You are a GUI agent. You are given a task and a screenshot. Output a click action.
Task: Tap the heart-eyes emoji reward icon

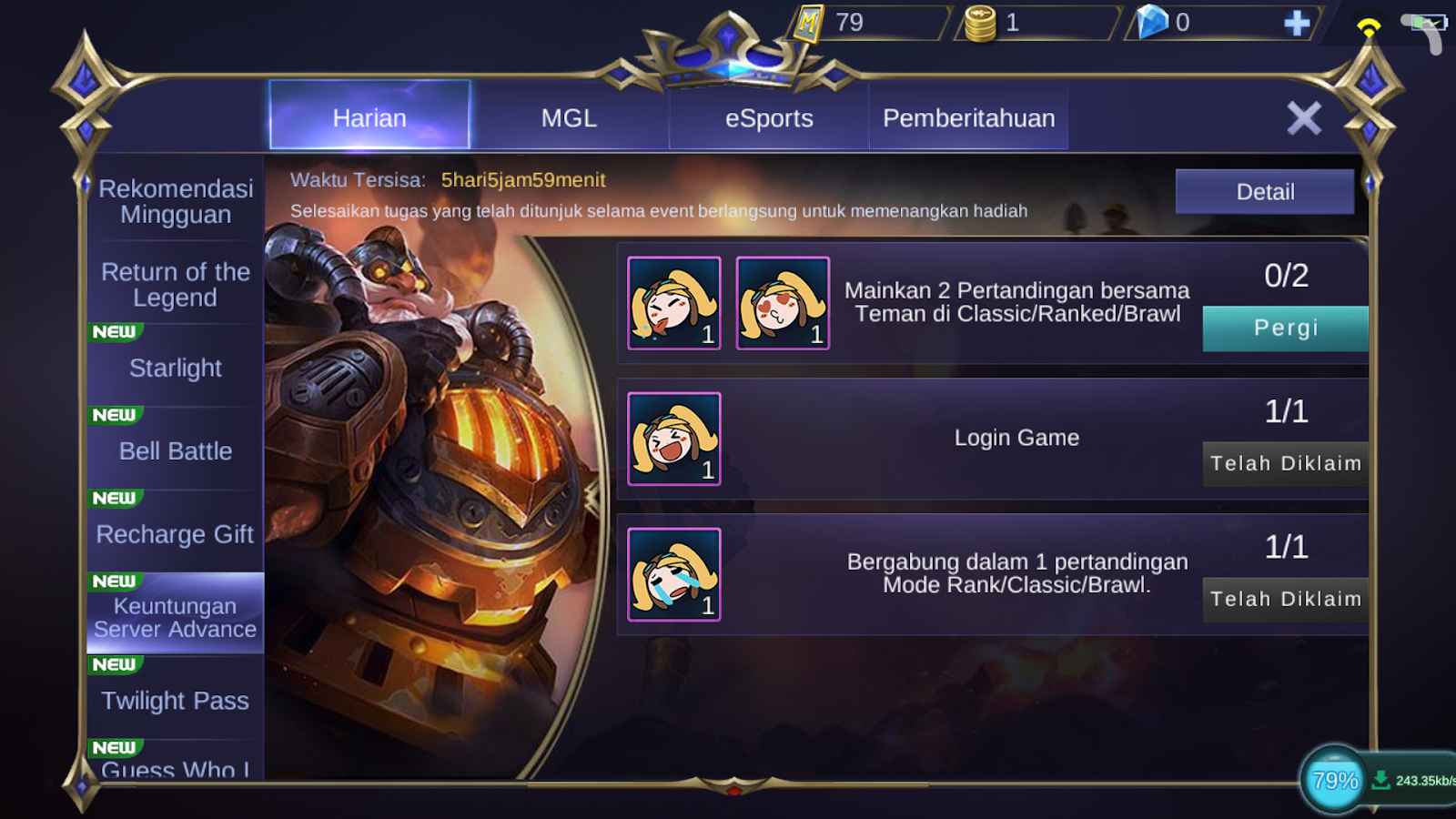coord(783,303)
